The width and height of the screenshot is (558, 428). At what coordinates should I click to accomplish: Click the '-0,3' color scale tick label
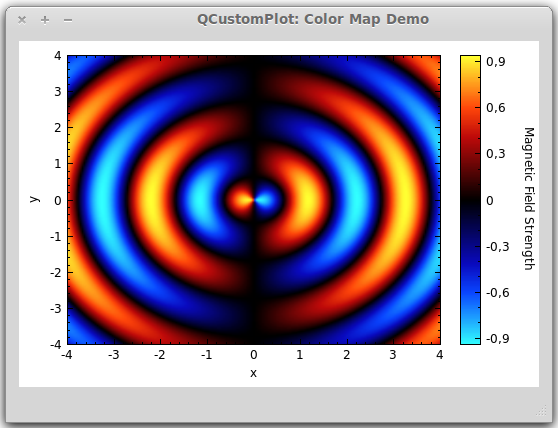(x=498, y=247)
